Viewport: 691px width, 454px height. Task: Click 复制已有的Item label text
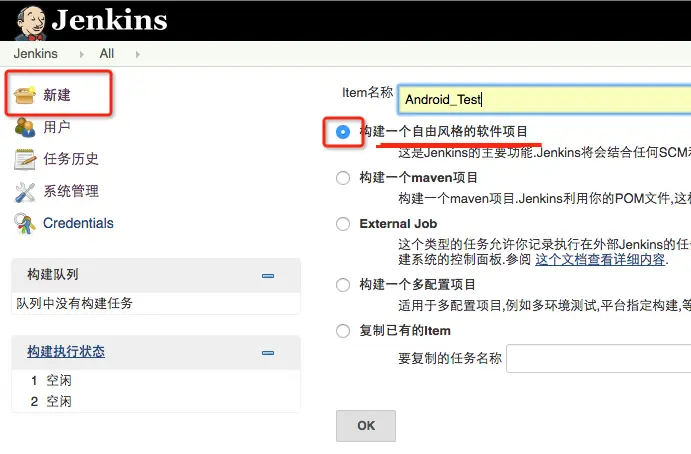coord(405,331)
